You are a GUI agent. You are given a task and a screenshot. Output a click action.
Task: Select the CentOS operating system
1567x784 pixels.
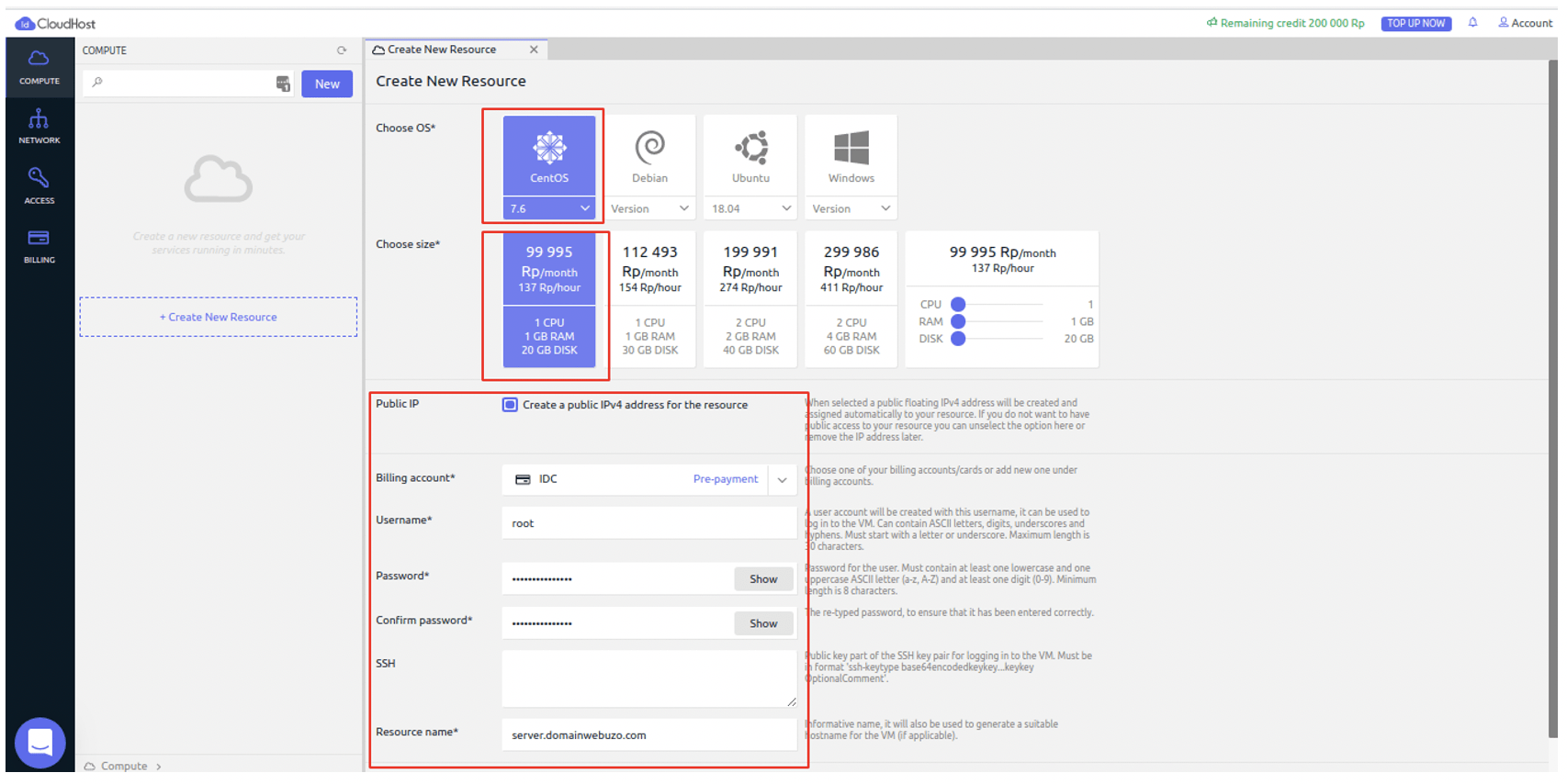click(x=549, y=155)
